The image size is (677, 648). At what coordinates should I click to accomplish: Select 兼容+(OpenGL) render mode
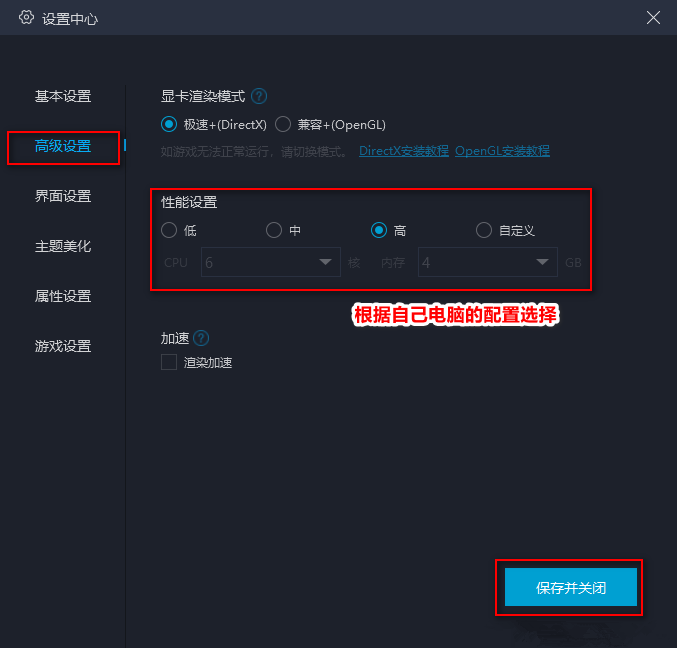point(283,124)
